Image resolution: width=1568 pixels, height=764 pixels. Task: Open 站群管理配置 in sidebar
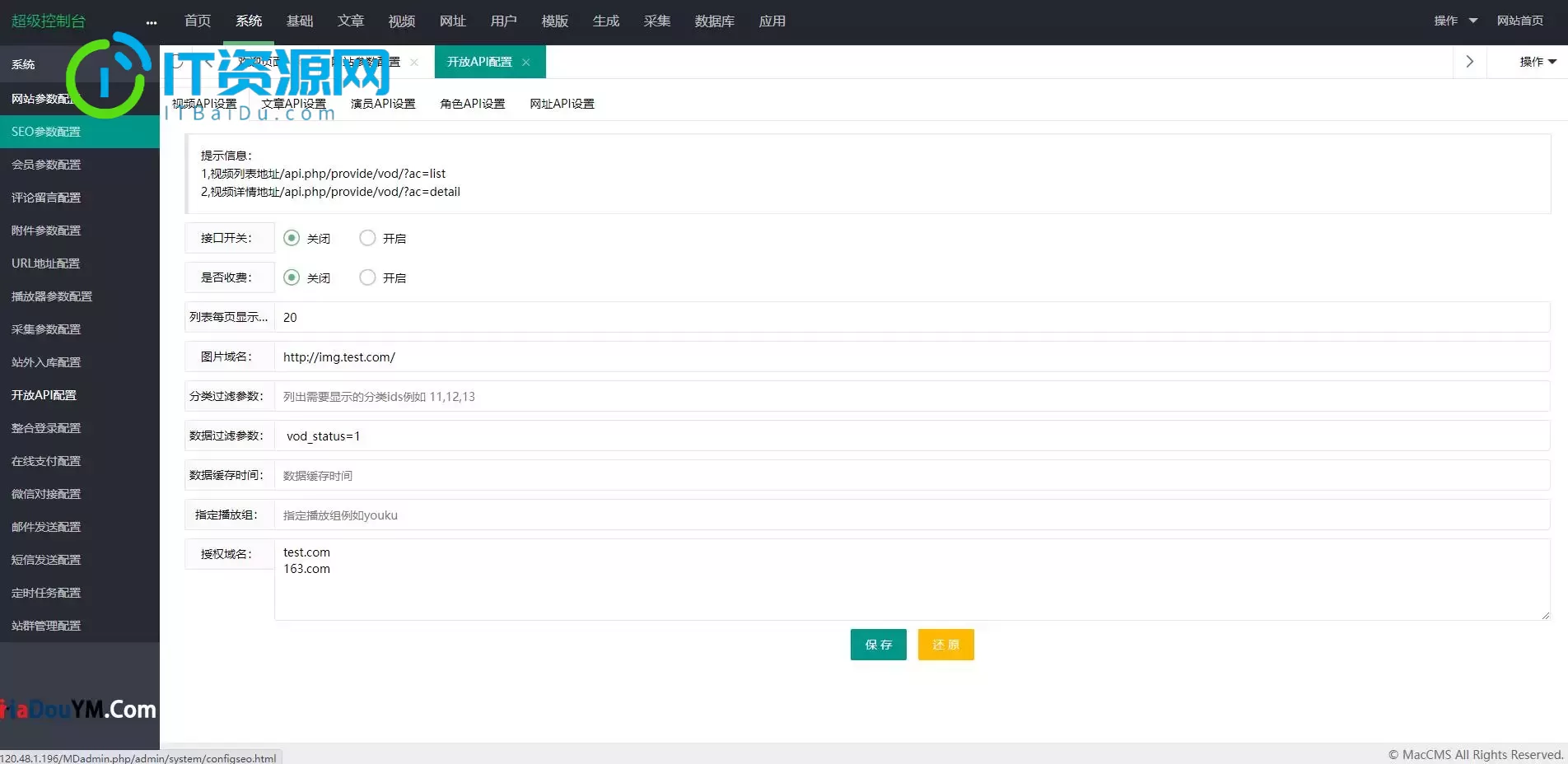80,626
